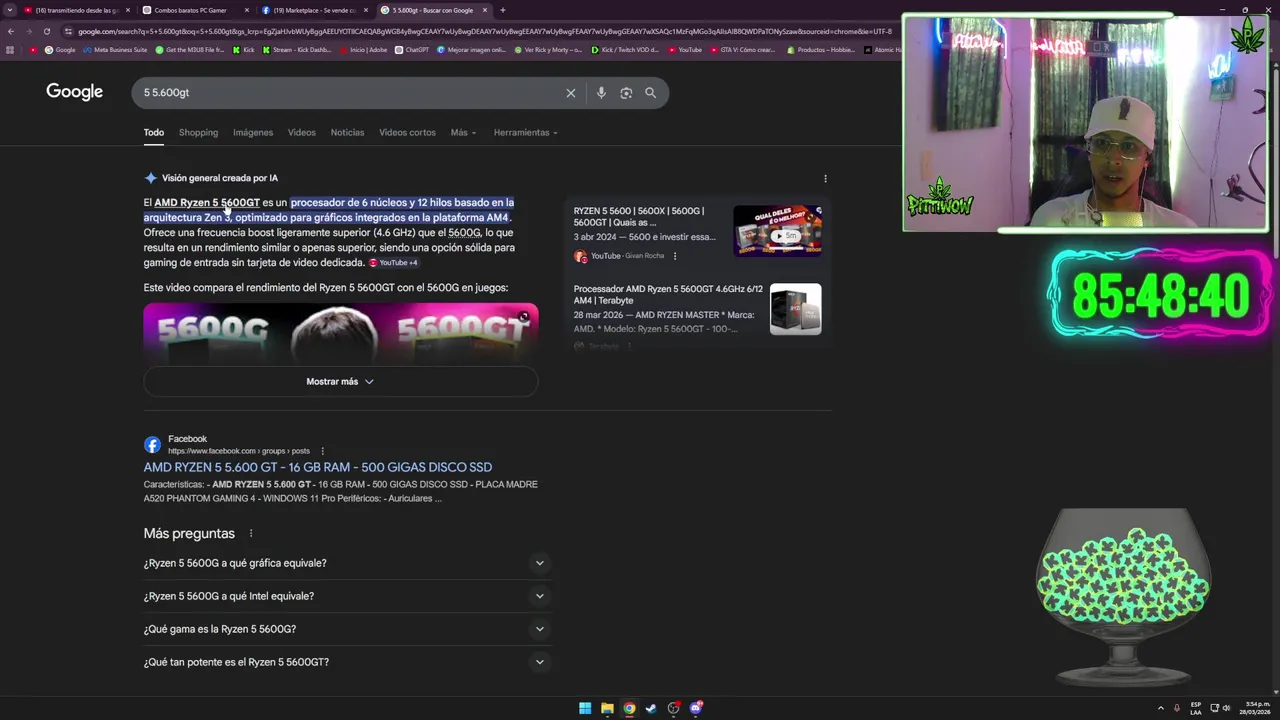Open the clock and date in the taskbar

pos(1256,708)
